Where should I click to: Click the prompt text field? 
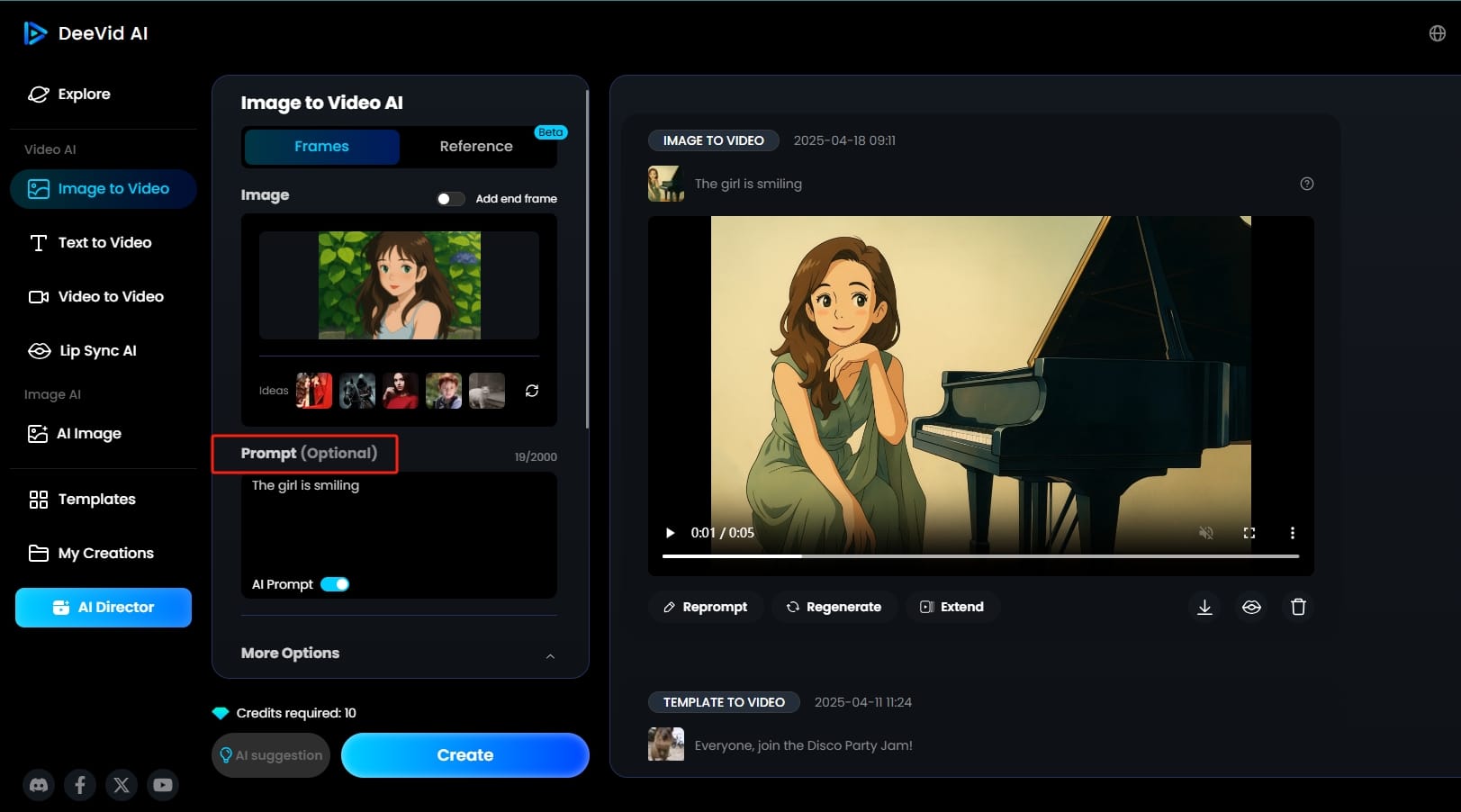pos(398,522)
